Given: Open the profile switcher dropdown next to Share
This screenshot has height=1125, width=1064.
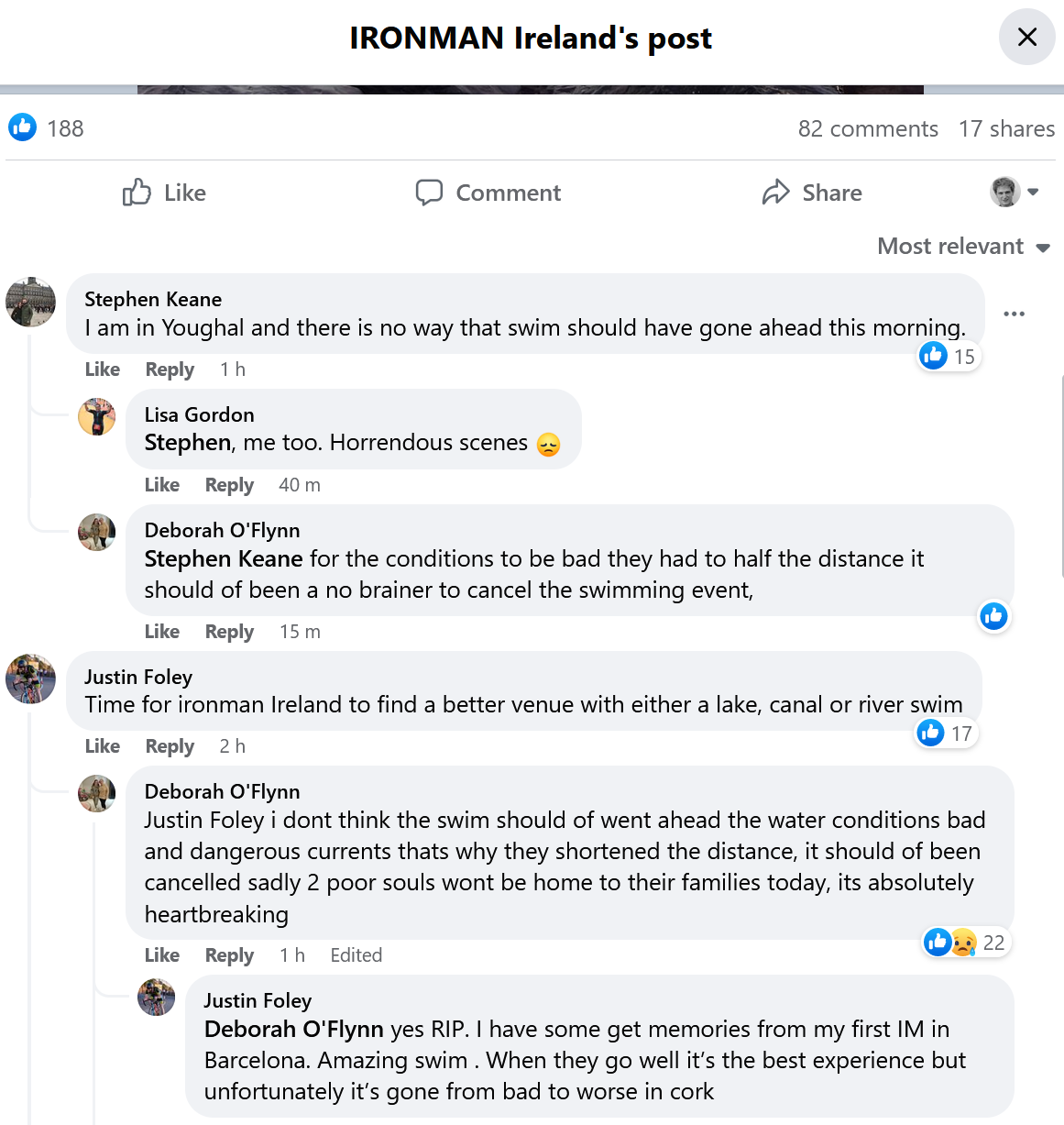Looking at the screenshot, I should coord(1015,193).
